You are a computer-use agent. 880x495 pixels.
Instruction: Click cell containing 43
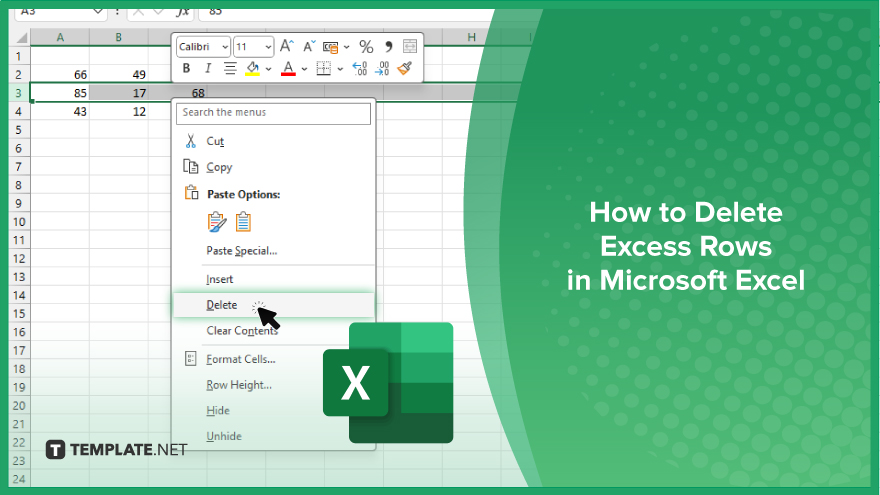[60, 112]
